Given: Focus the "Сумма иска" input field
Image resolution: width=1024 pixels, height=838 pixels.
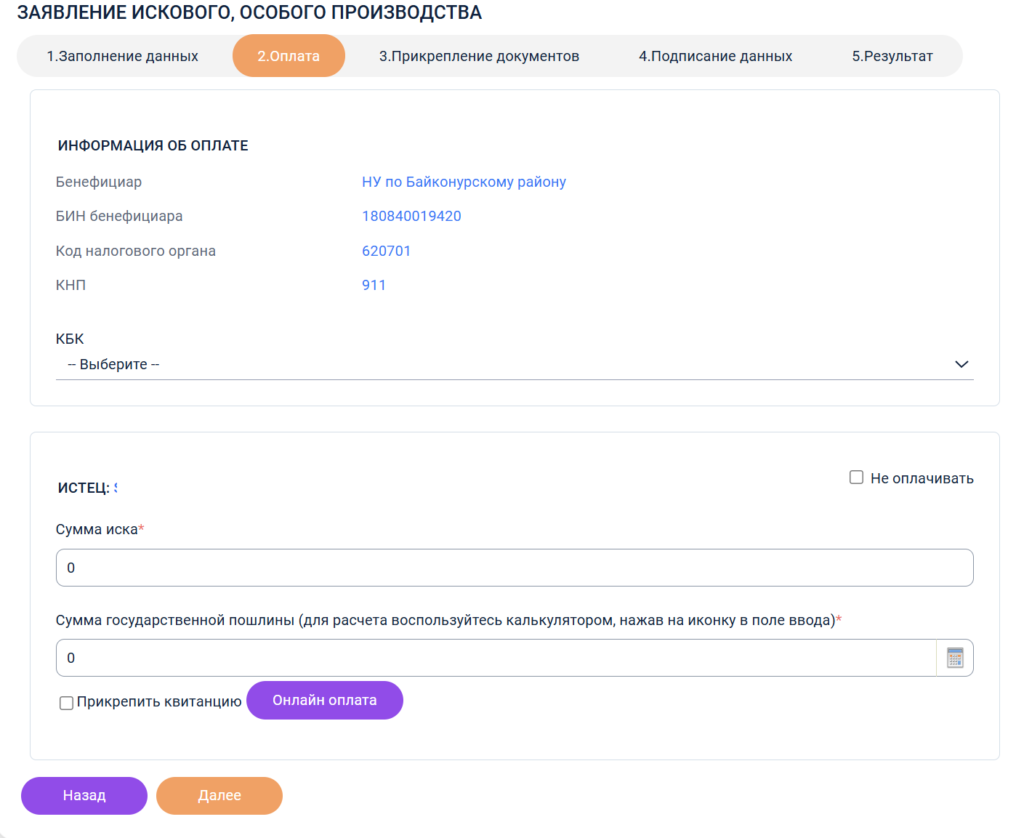Looking at the screenshot, I should 515,568.
